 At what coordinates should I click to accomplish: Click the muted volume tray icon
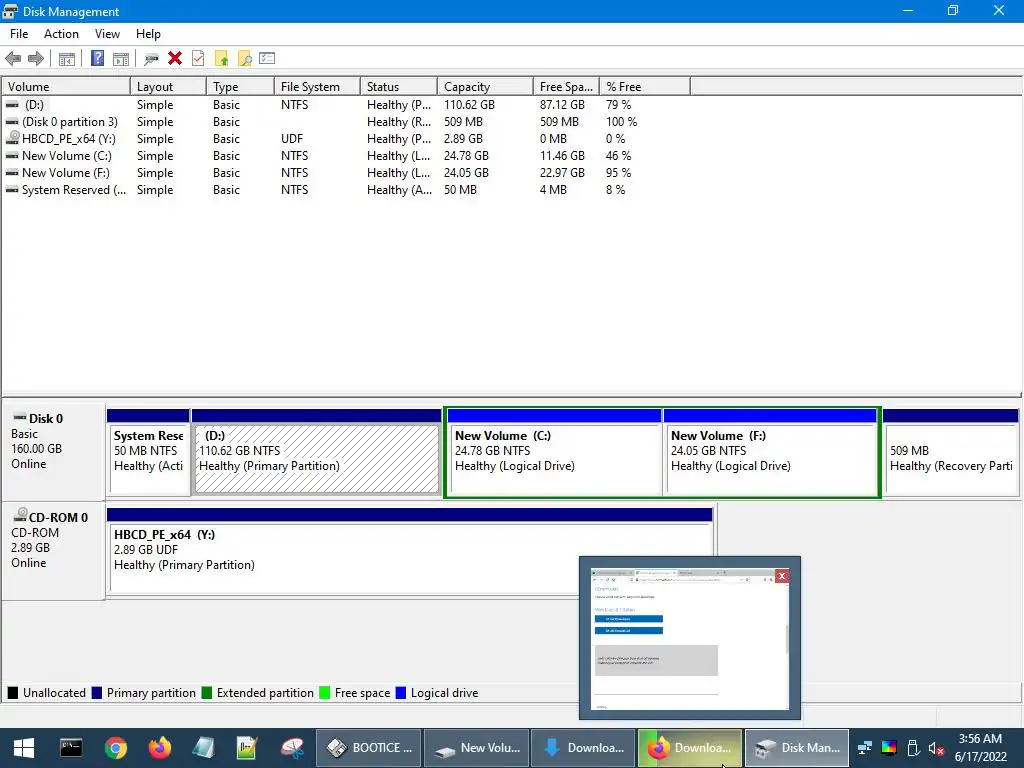coord(936,748)
